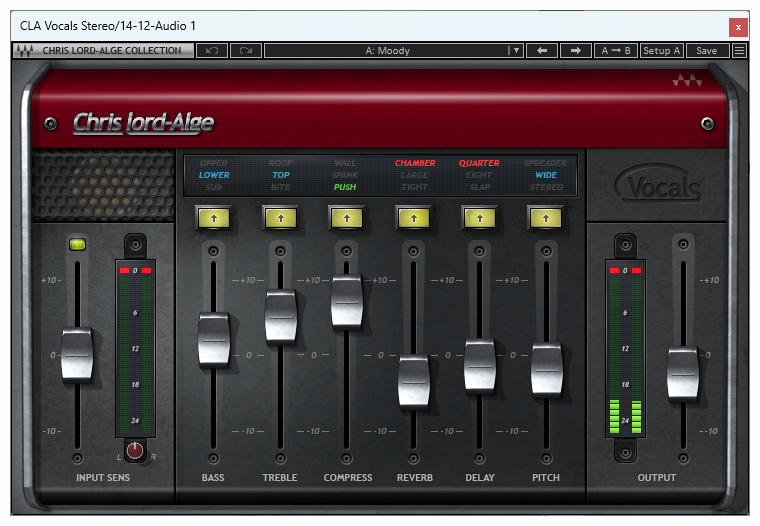Select the LARGE reverb mode label

tap(414, 175)
